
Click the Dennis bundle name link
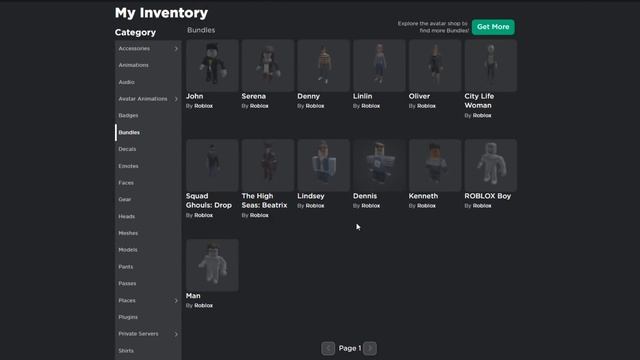(x=365, y=196)
